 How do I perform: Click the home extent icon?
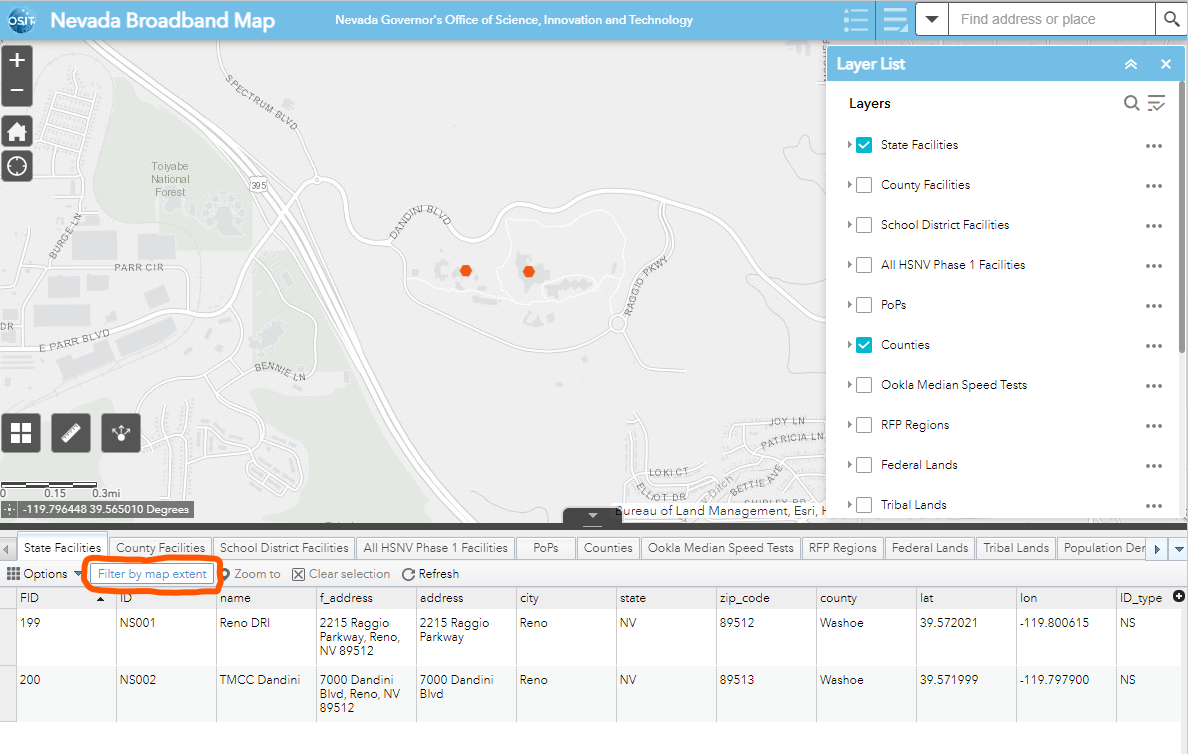pyautogui.click(x=16, y=131)
